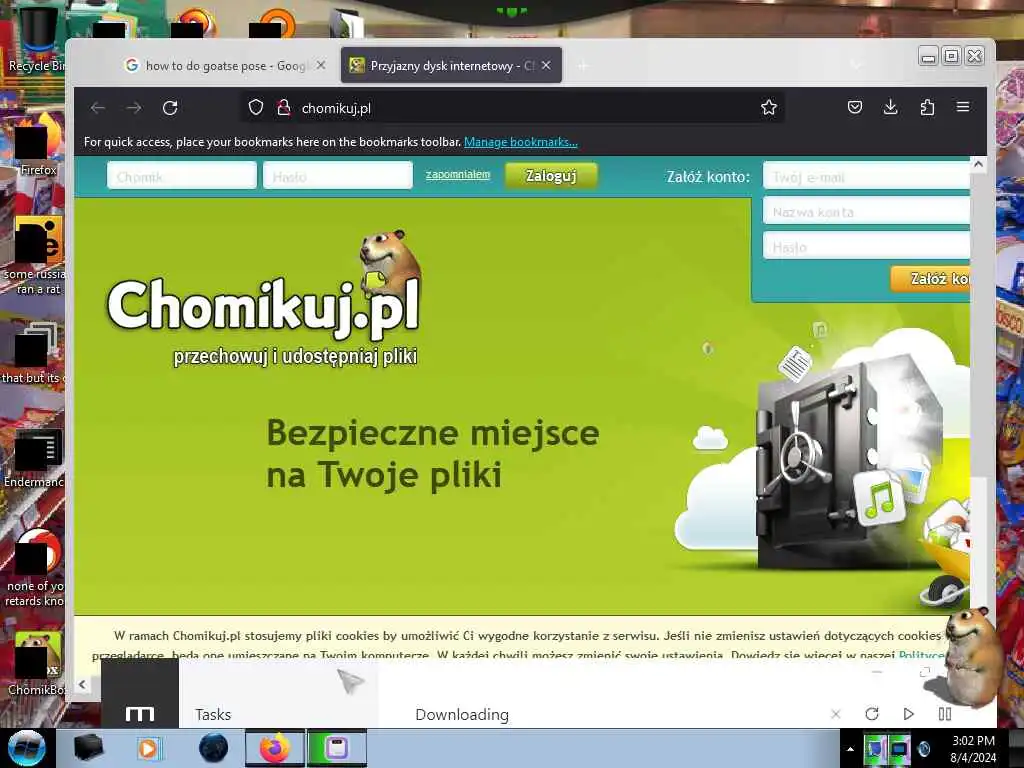Click the 'Chomik' login username field
Screen dimensions: 1024x768
point(182,176)
